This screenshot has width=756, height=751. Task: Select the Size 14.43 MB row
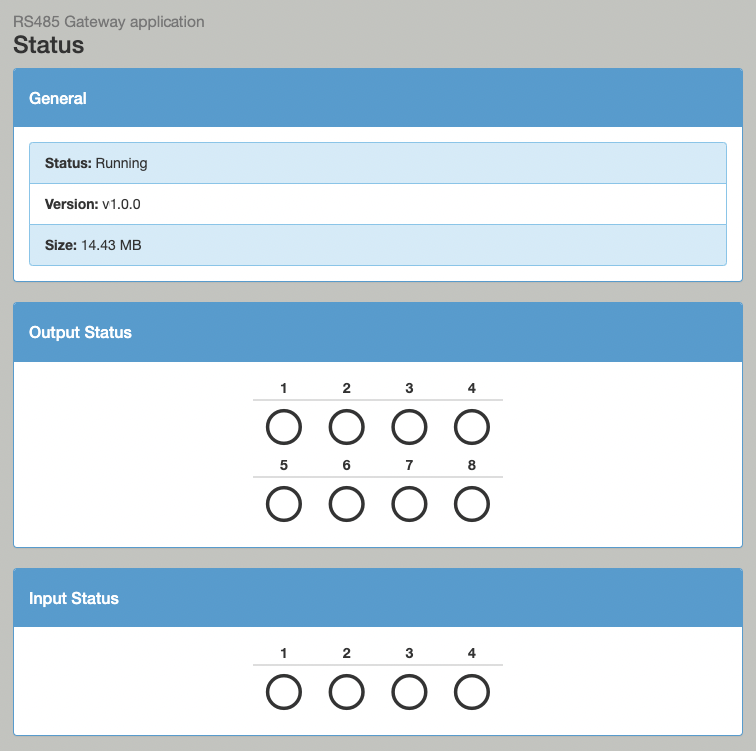(377, 245)
